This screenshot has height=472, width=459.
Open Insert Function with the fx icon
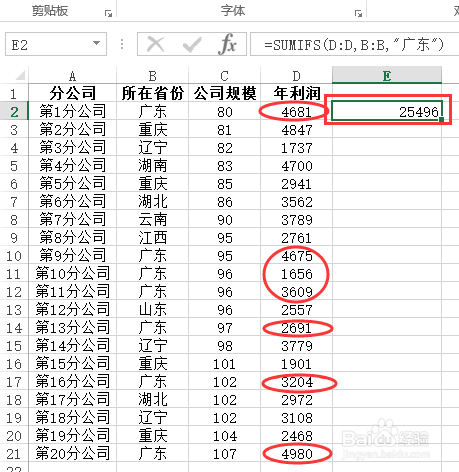[228, 44]
